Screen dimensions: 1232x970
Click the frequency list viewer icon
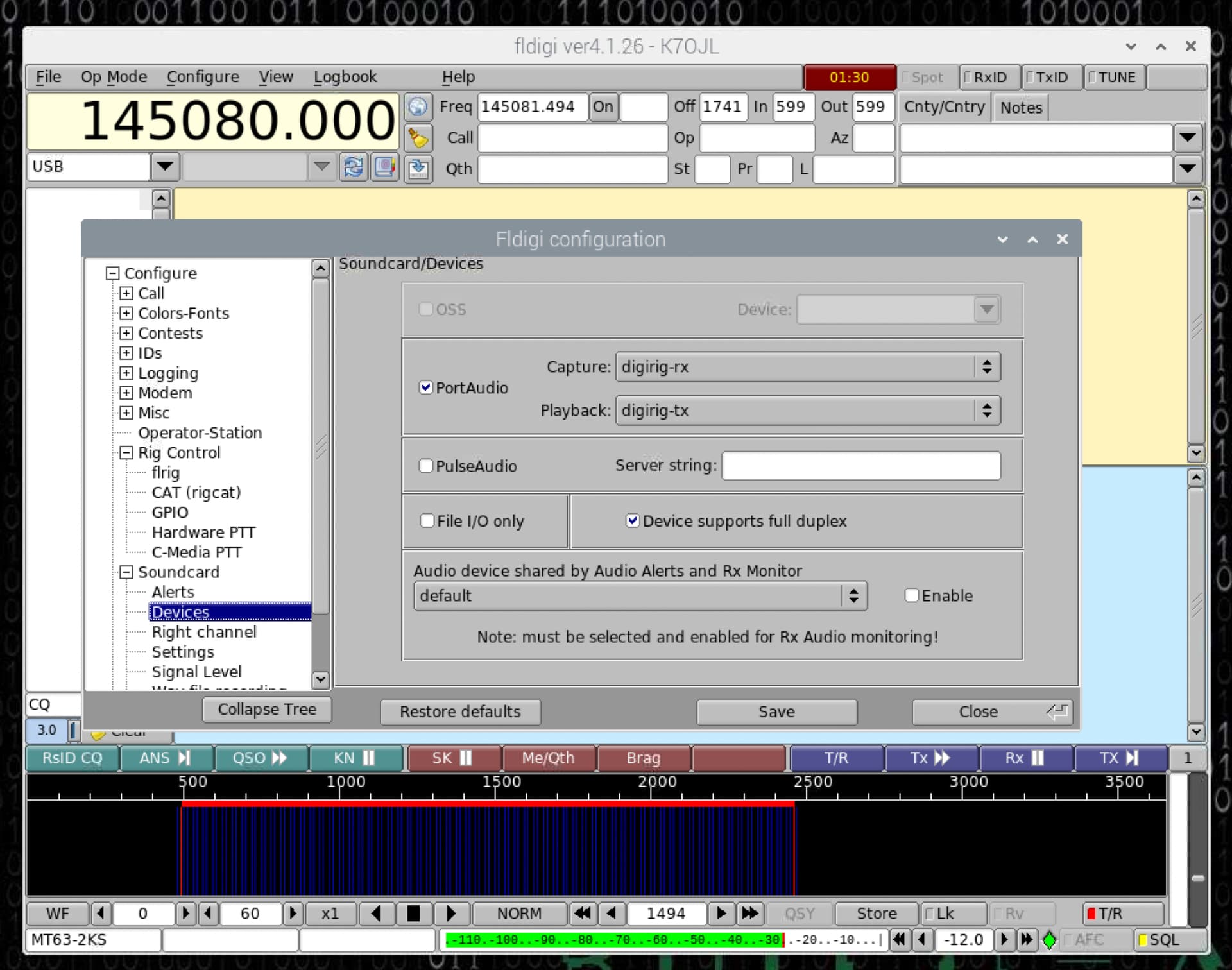pos(385,167)
